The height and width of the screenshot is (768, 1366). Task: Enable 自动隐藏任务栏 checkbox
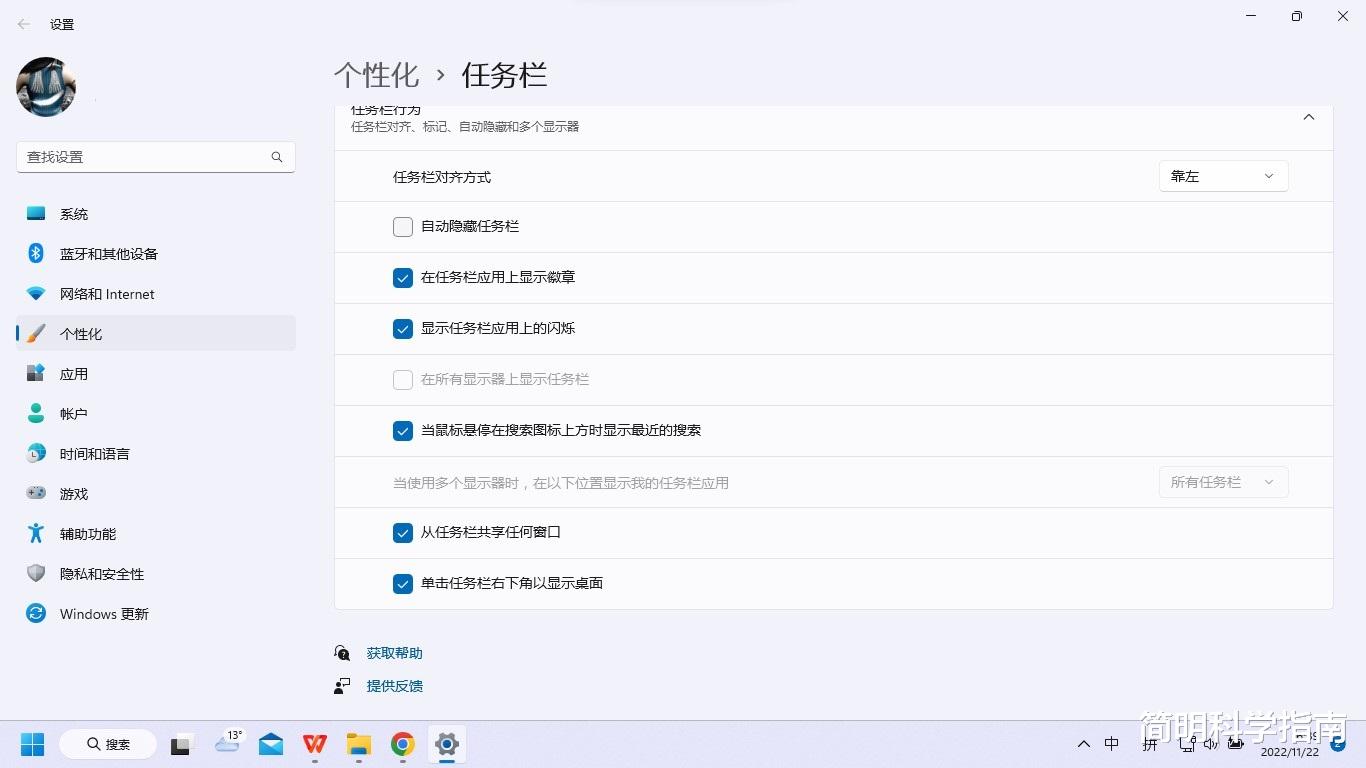(x=402, y=226)
